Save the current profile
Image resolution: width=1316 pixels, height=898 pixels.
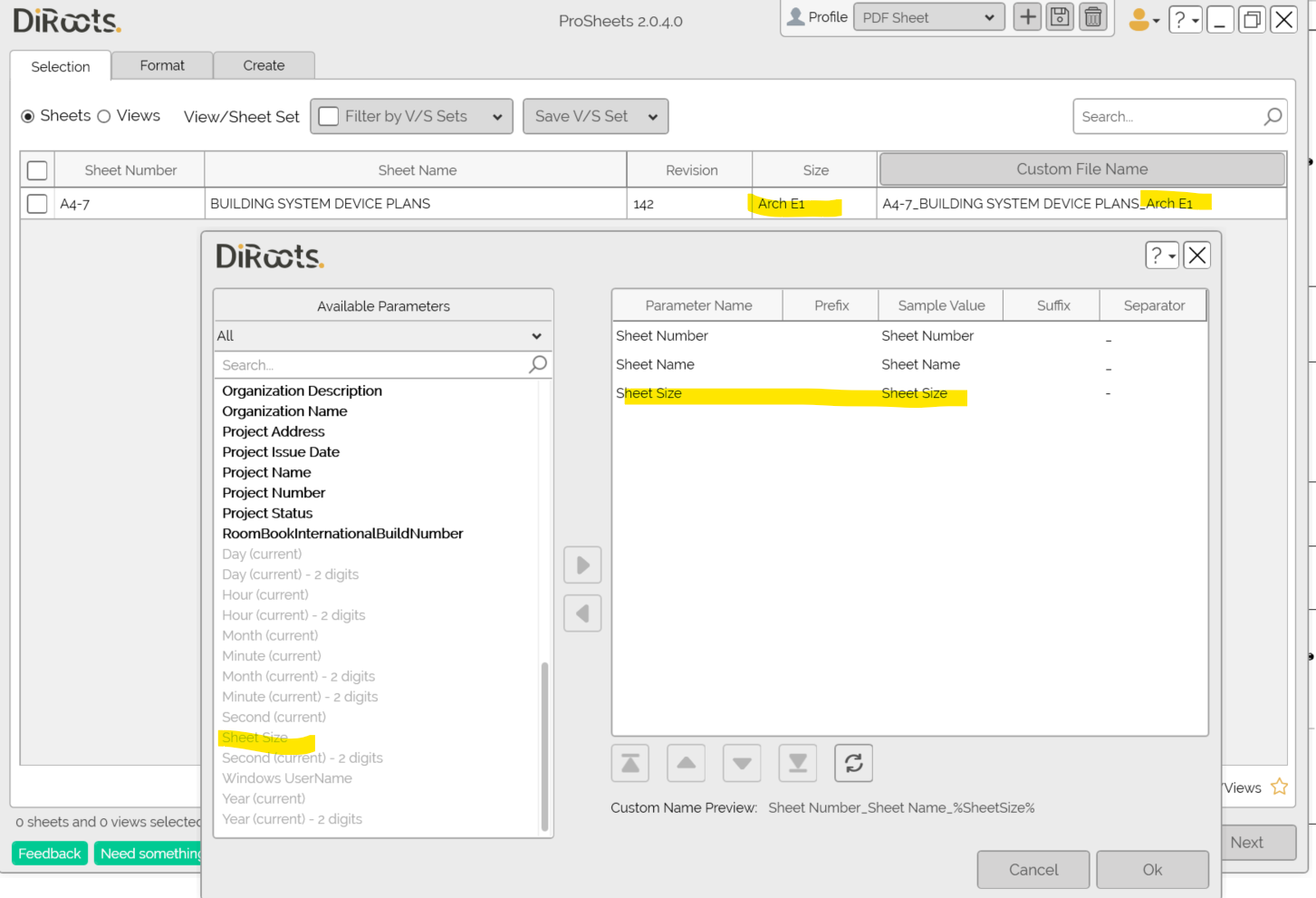pos(1060,17)
